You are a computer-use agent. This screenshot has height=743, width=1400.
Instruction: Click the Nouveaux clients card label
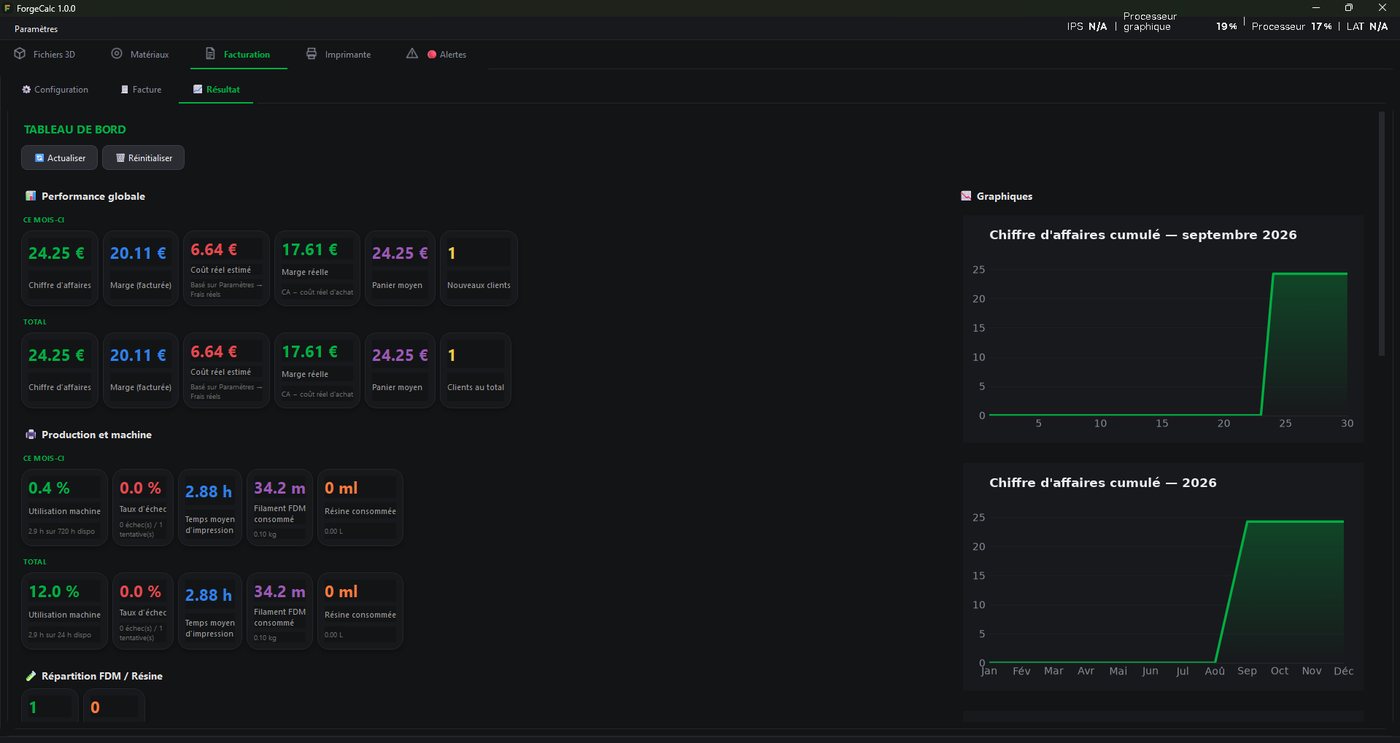[x=479, y=285]
